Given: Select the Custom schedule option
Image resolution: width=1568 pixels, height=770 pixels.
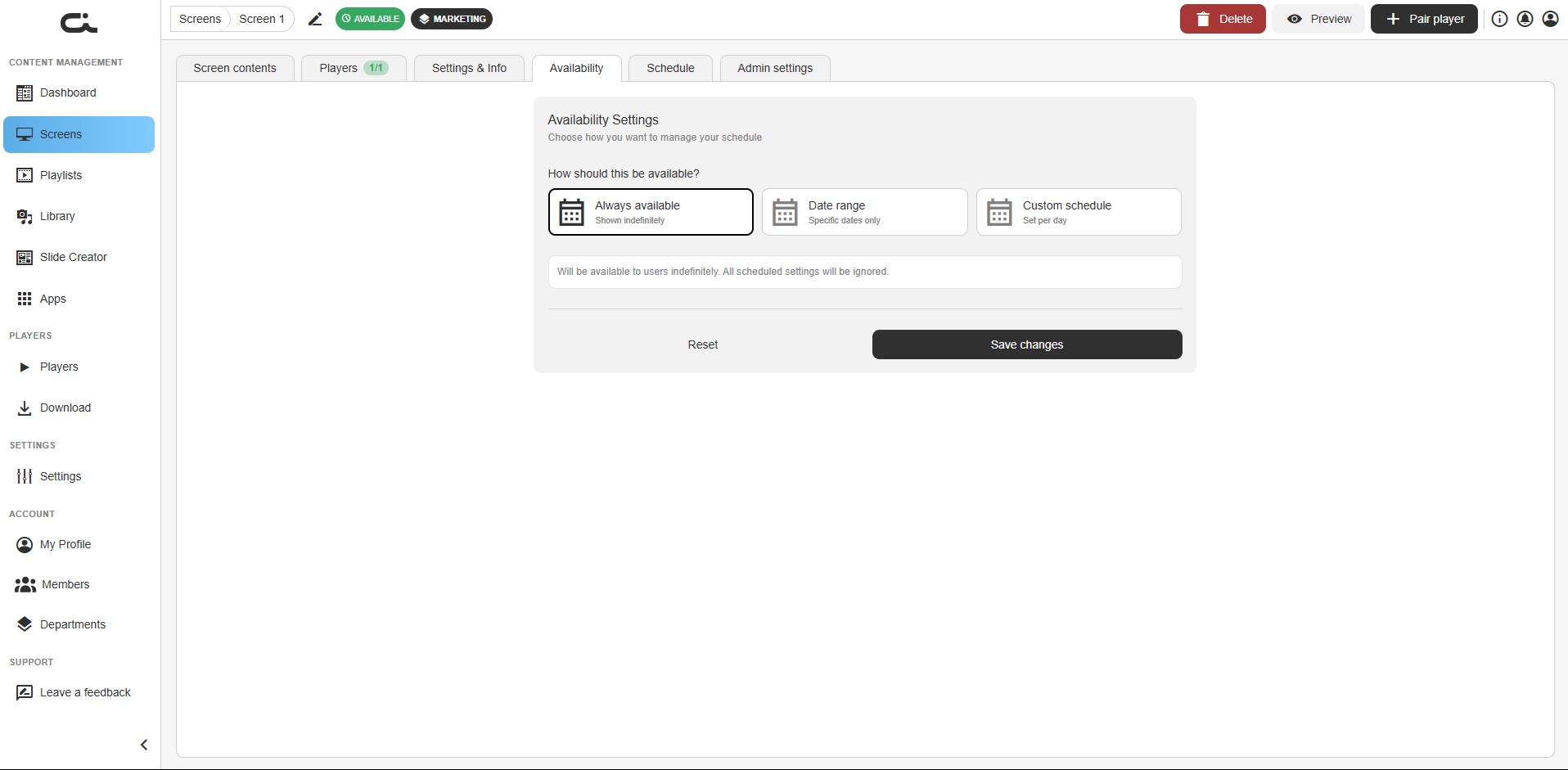Looking at the screenshot, I should 1079,212.
